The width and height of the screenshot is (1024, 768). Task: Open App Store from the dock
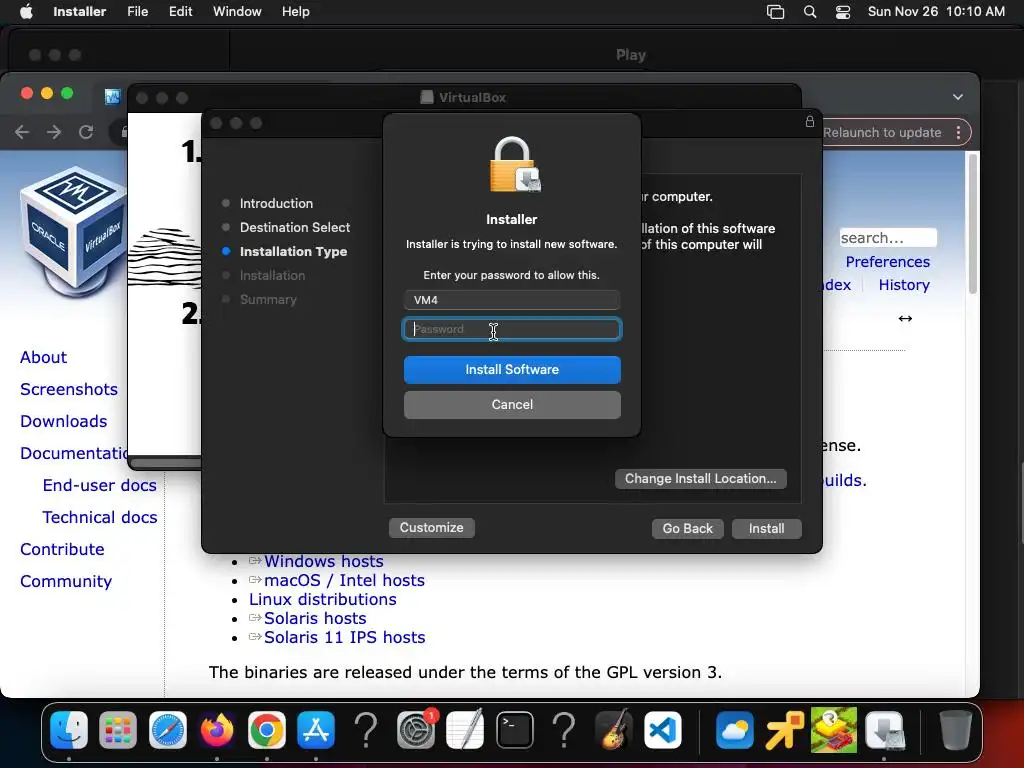316,729
